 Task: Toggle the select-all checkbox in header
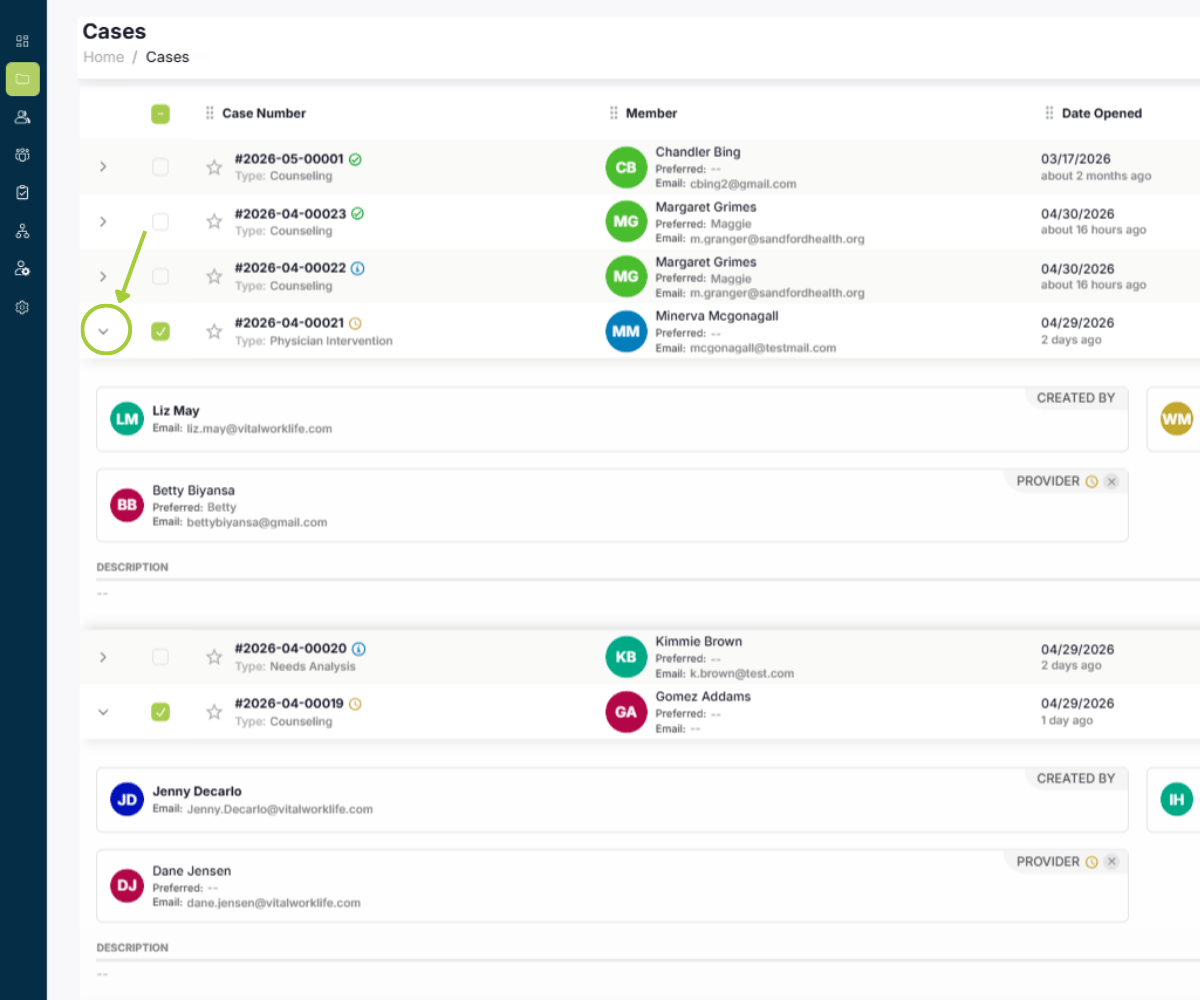click(x=160, y=114)
